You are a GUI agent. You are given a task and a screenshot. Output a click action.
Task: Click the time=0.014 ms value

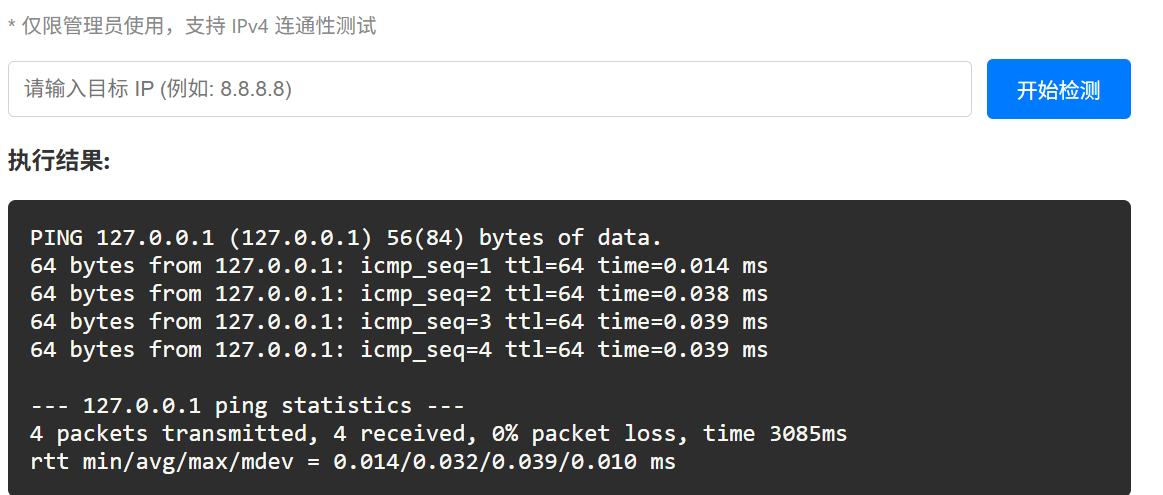point(683,266)
